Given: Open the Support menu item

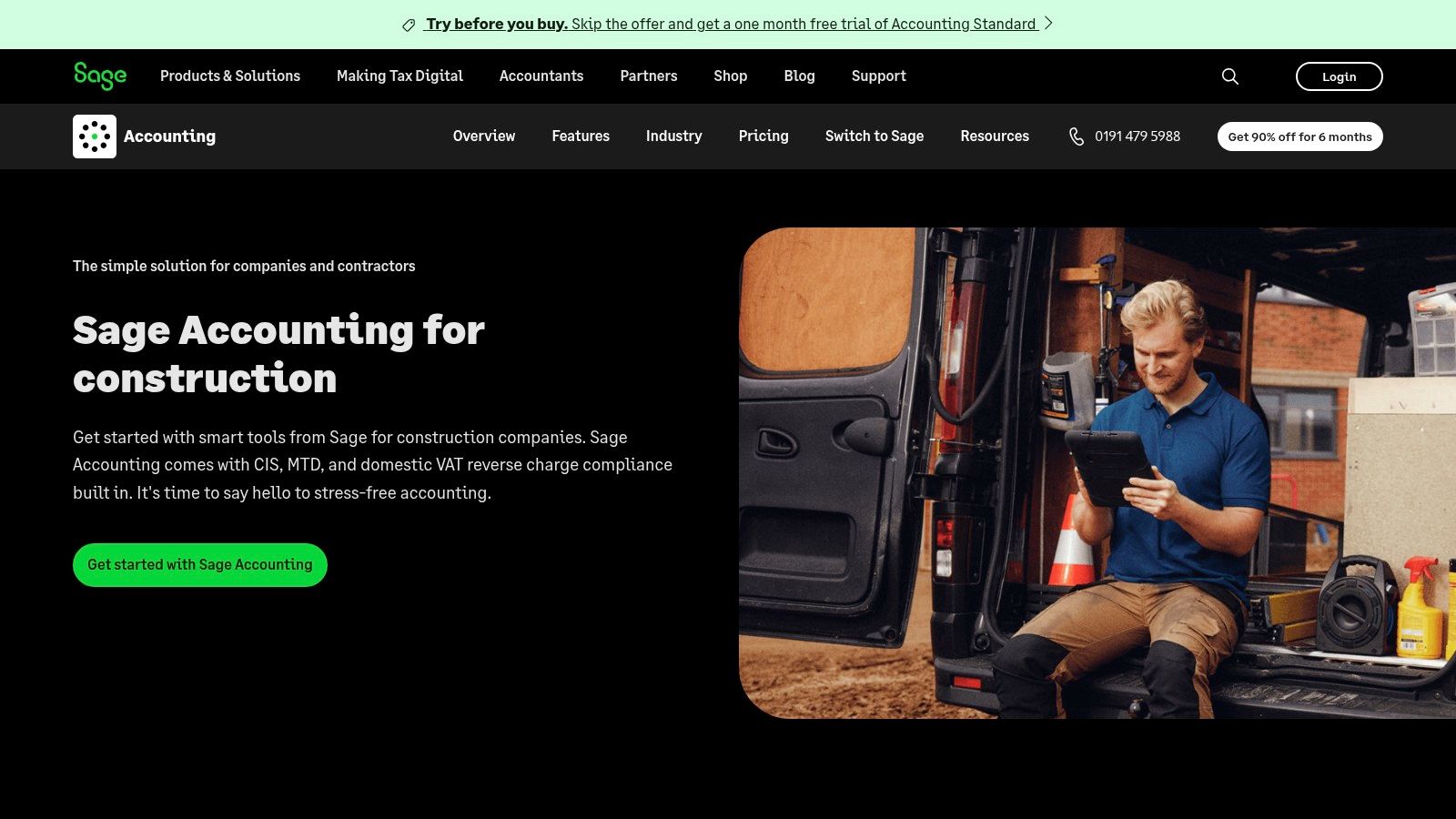Looking at the screenshot, I should point(879,76).
